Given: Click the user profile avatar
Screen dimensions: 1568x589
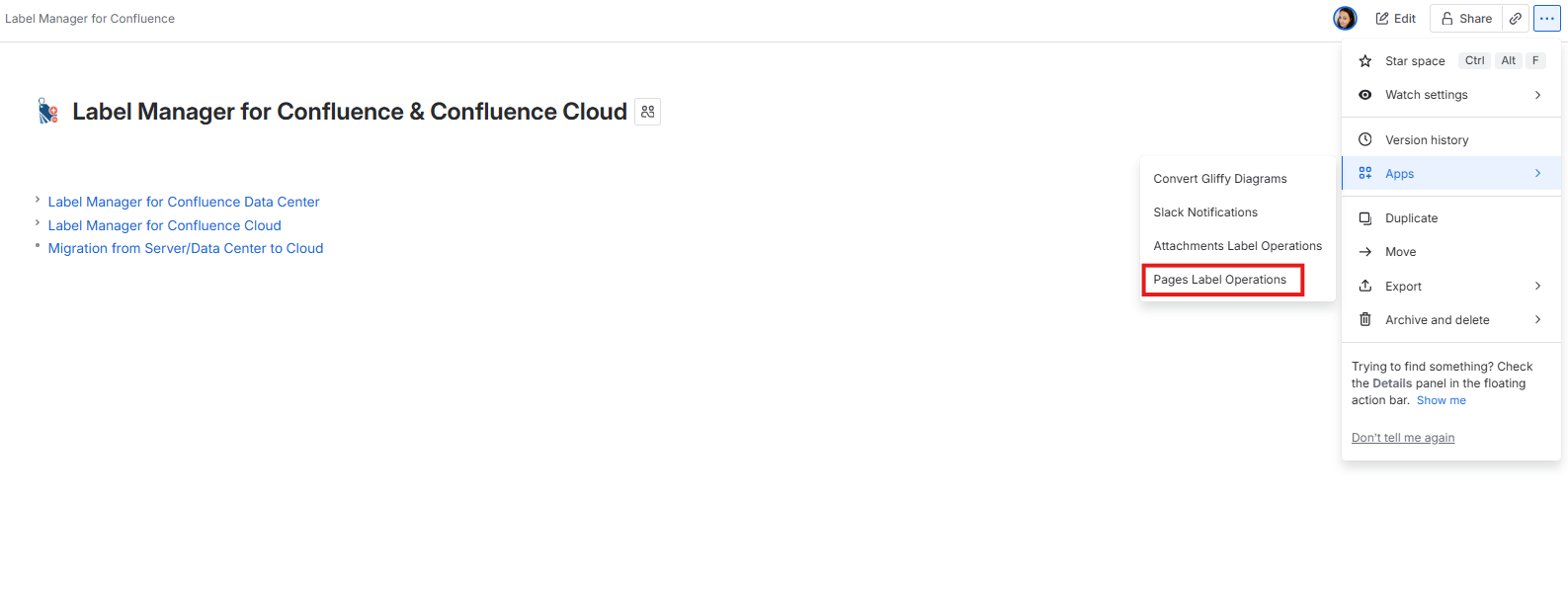Looking at the screenshot, I should 1345,18.
